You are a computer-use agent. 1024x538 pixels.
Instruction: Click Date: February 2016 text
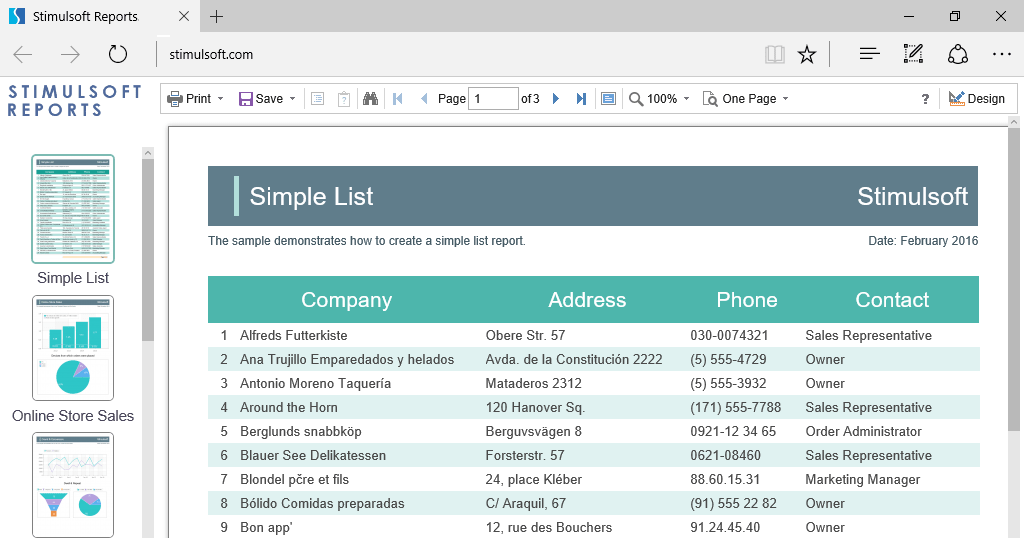pyautogui.click(x=923, y=241)
